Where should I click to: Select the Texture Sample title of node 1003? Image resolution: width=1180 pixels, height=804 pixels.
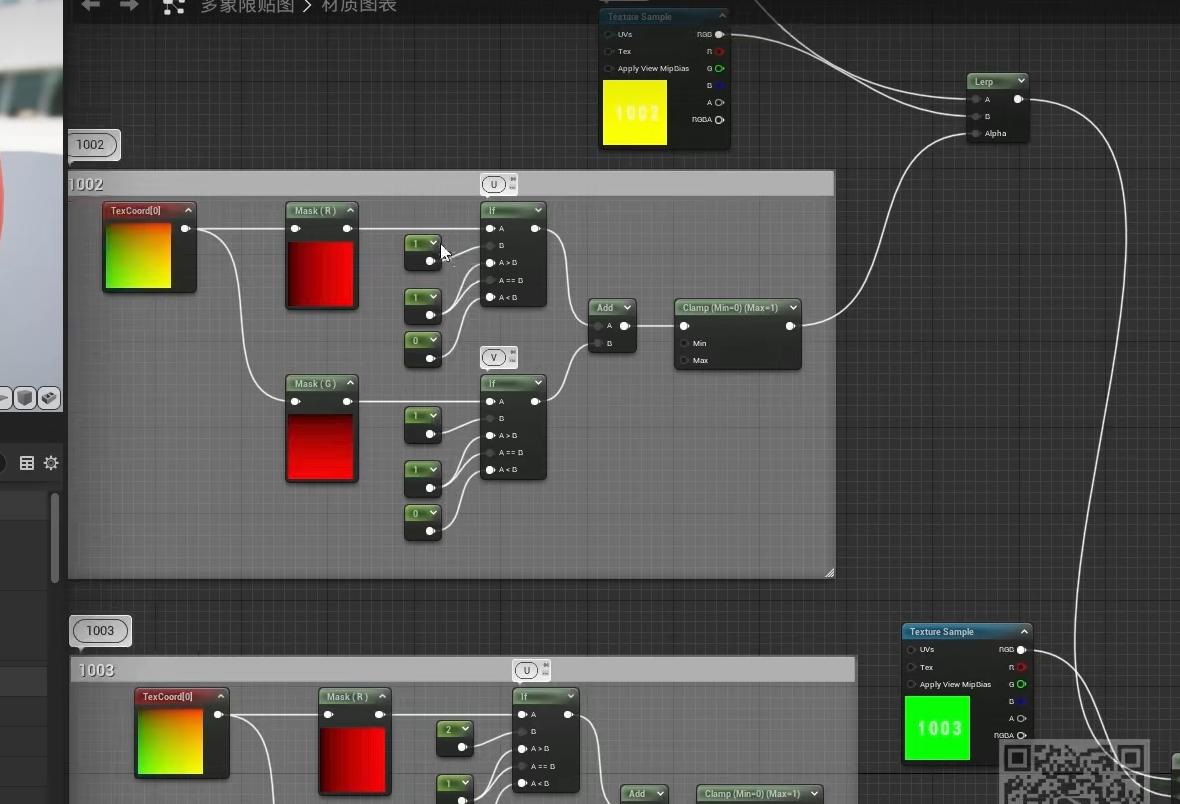click(x=941, y=632)
